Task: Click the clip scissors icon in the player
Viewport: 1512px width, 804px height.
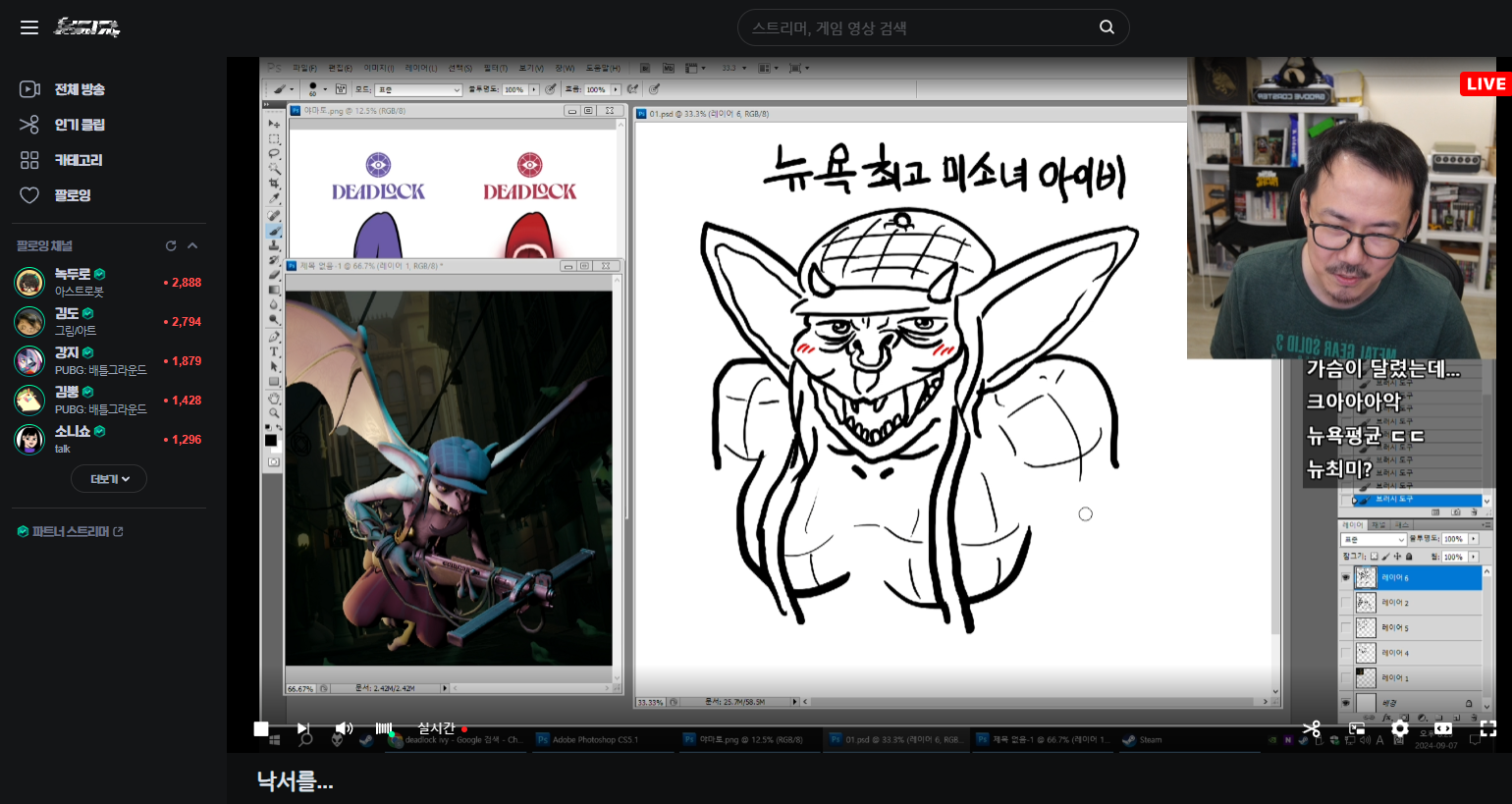Action: [x=1312, y=728]
